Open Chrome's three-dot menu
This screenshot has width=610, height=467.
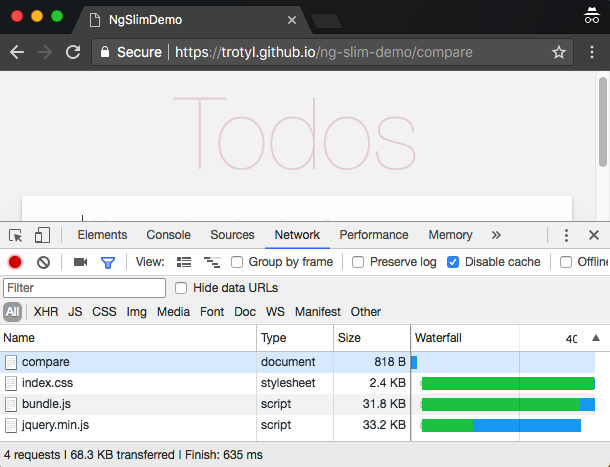pos(592,52)
